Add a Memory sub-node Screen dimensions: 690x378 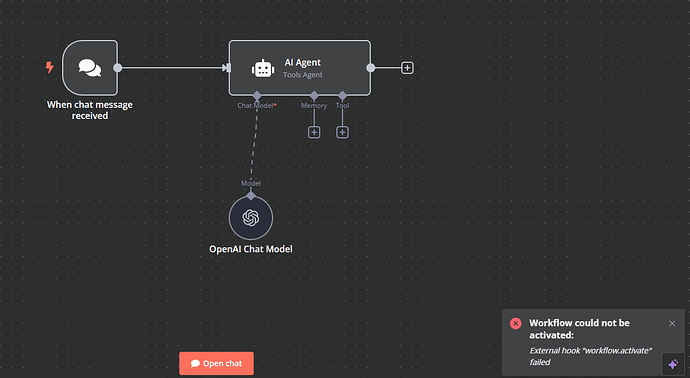314,132
